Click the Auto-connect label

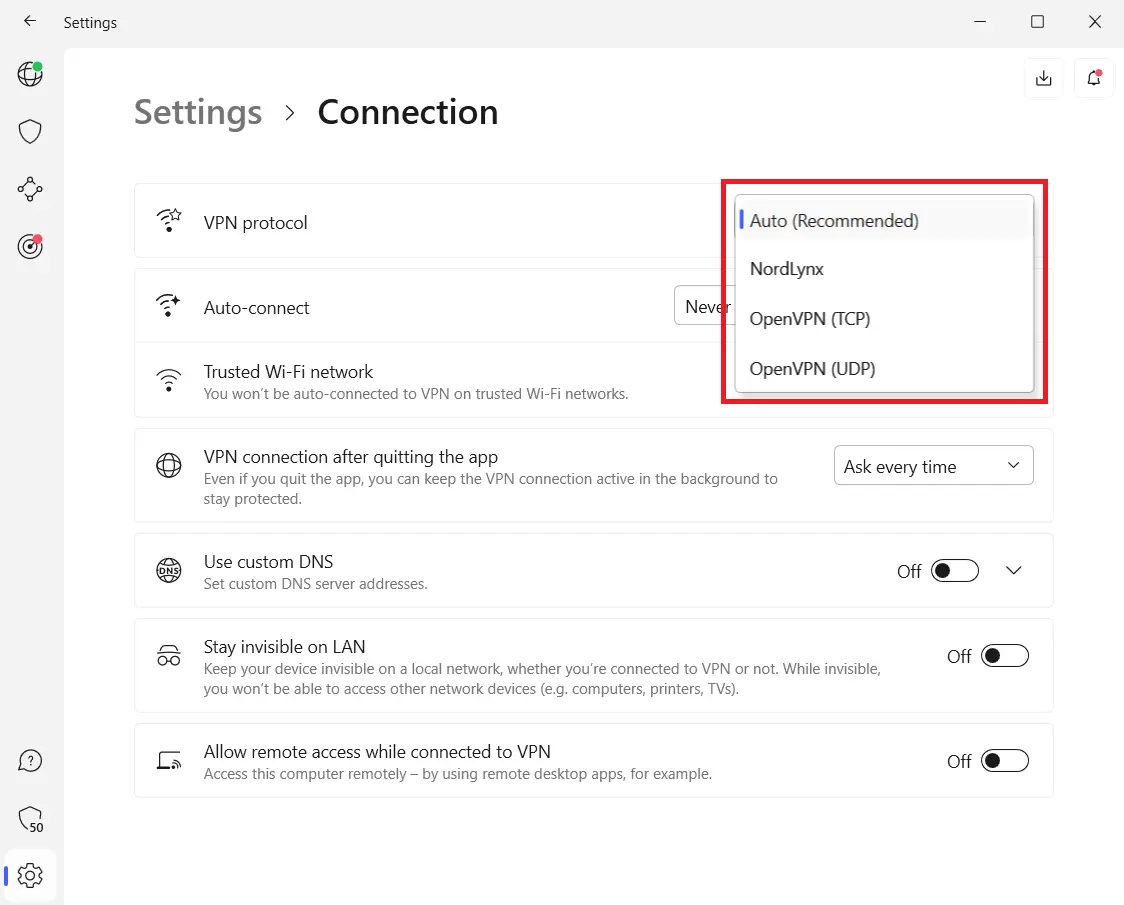point(257,308)
